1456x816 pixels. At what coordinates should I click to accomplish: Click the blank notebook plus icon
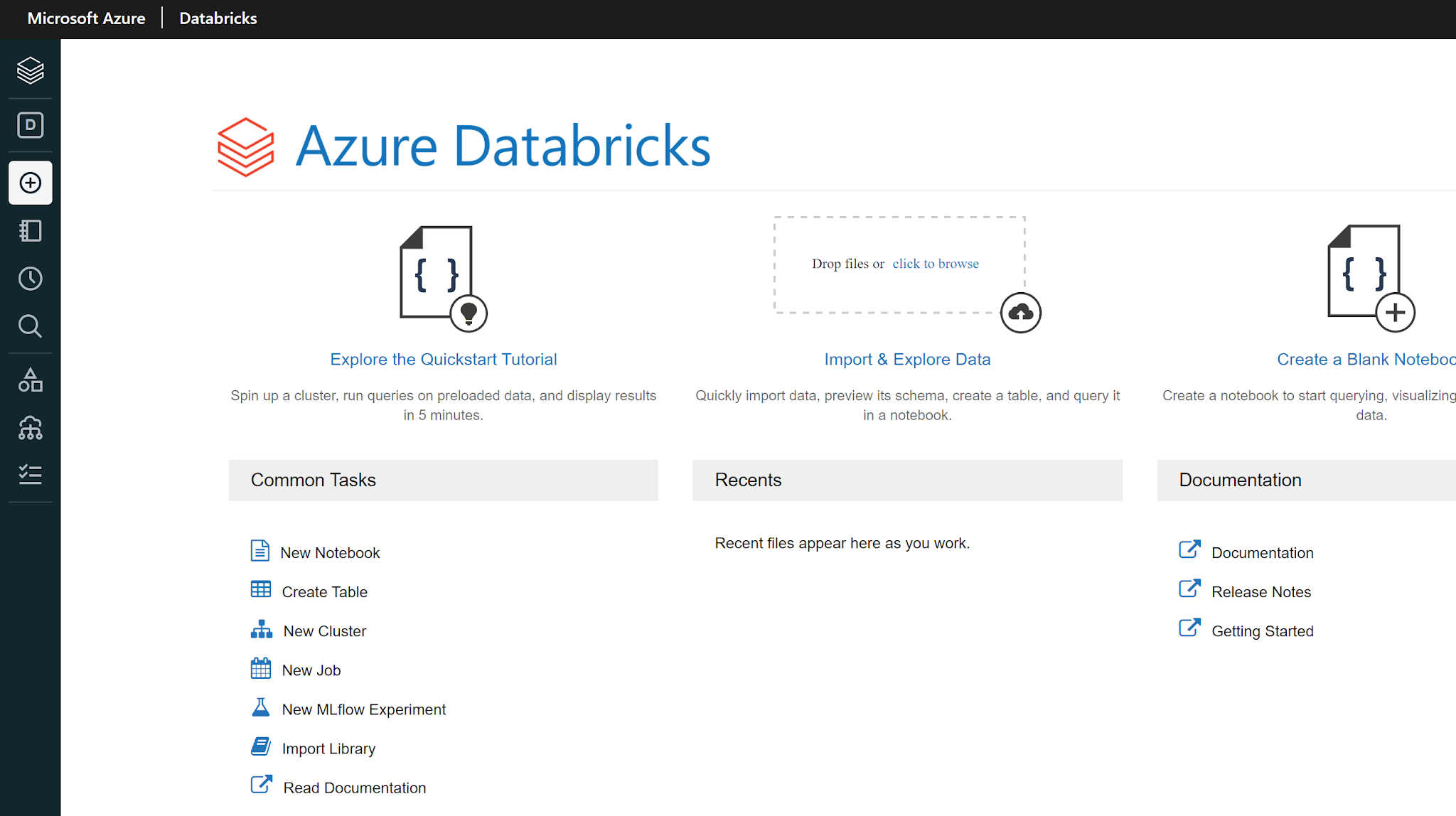coord(1371,279)
